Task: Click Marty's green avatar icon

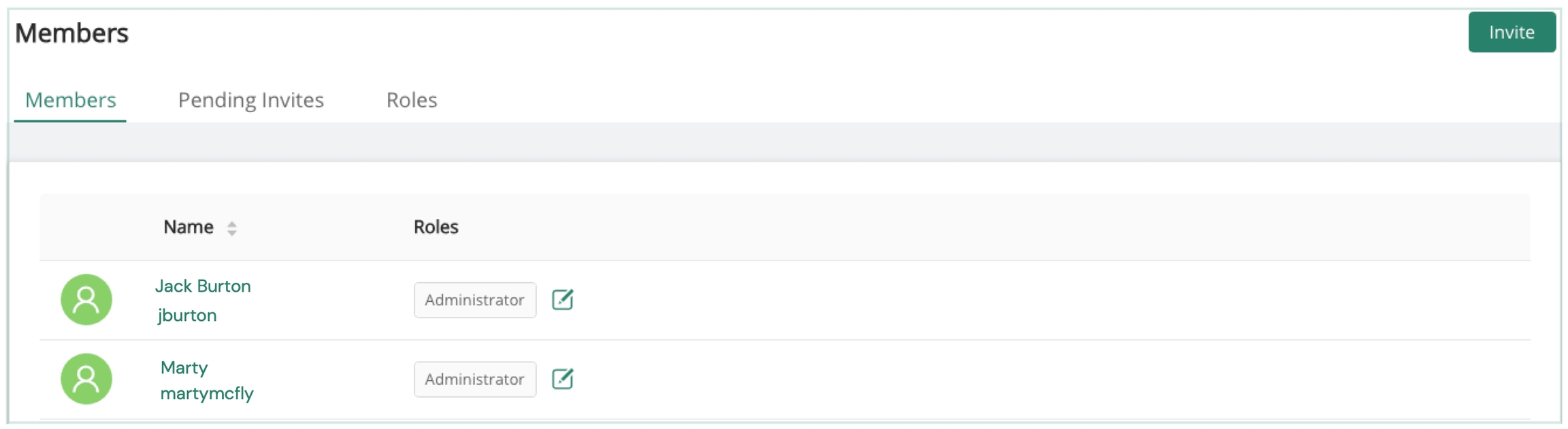Action: [86, 379]
